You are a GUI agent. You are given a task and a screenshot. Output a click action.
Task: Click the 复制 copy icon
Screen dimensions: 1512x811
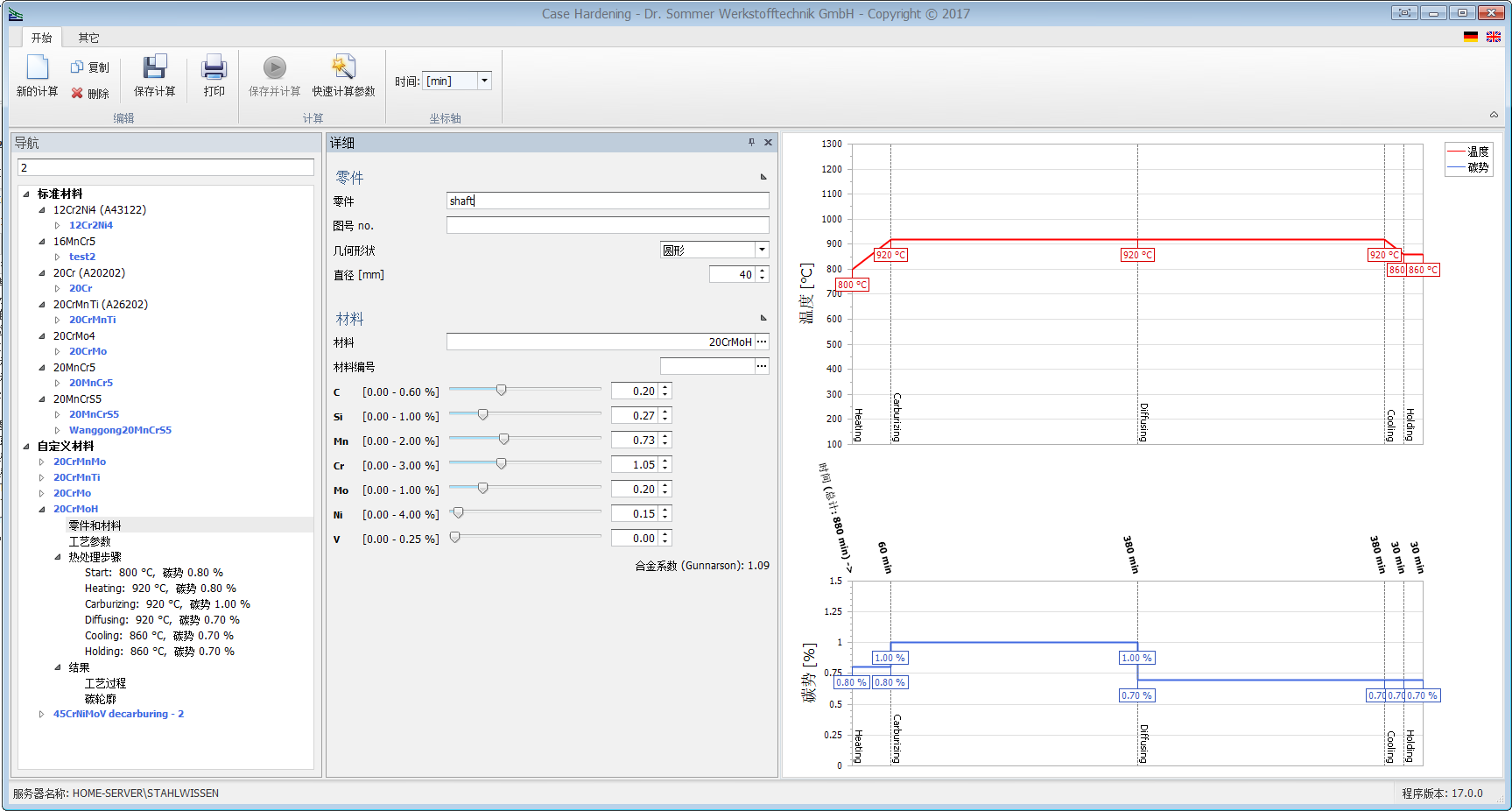coord(77,67)
